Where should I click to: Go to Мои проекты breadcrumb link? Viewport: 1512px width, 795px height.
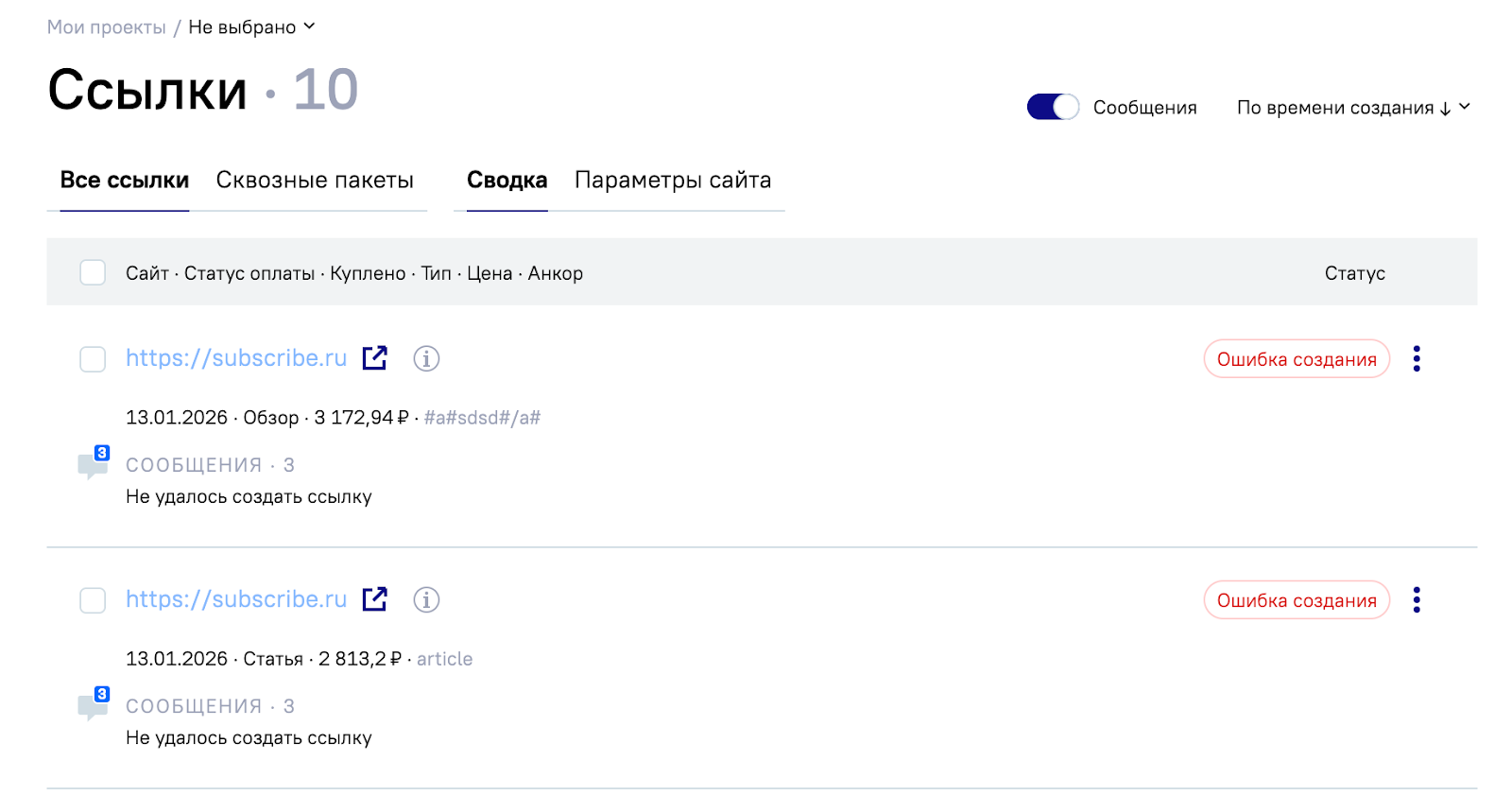[107, 27]
